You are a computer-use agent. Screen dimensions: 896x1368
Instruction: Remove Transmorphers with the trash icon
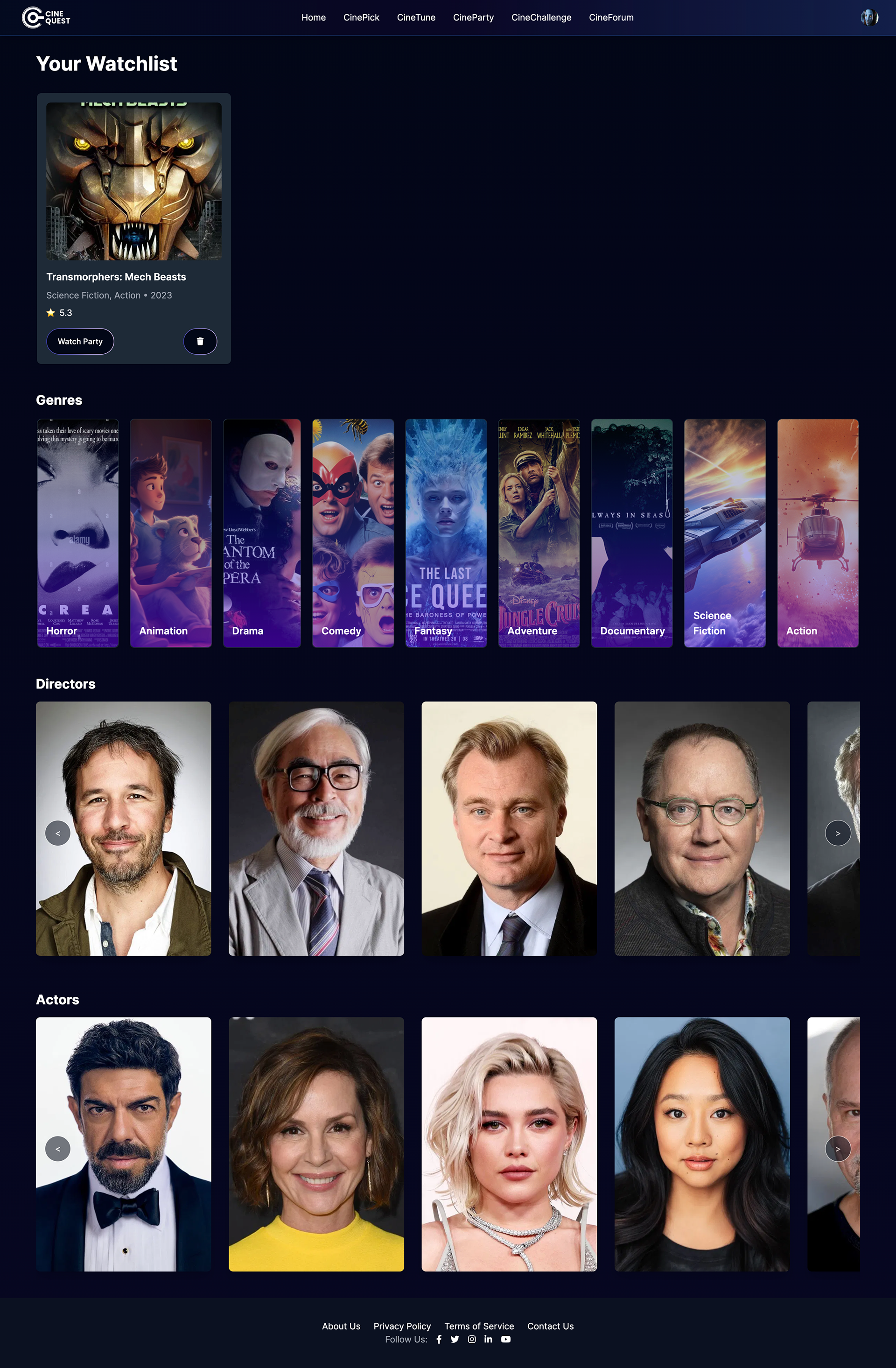click(200, 342)
